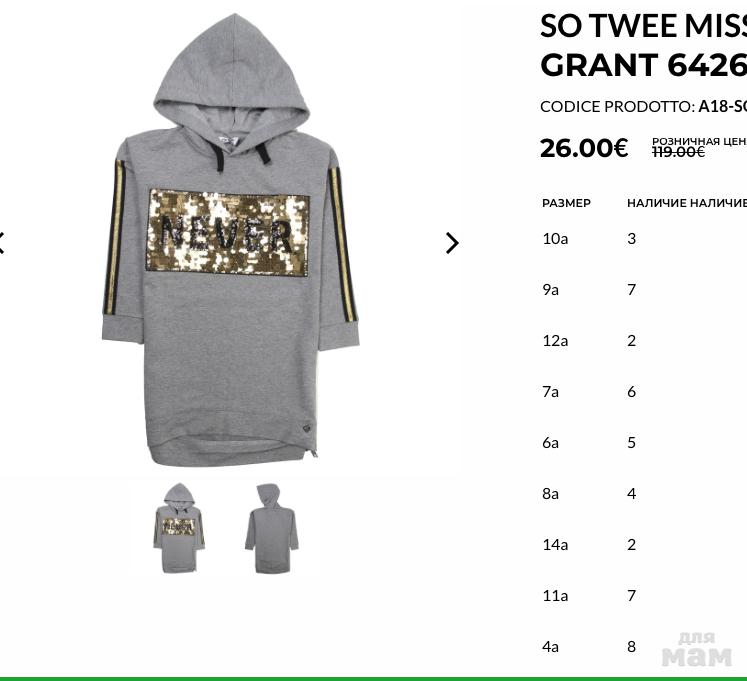This screenshot has height=681, width=747.
Task: Select size 9a row
Action: [644, 289]
